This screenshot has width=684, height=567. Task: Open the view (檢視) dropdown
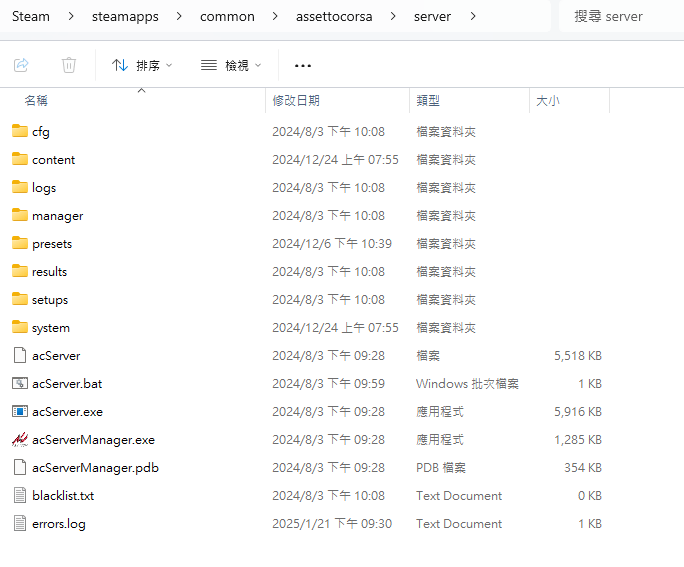click(231, 65)
